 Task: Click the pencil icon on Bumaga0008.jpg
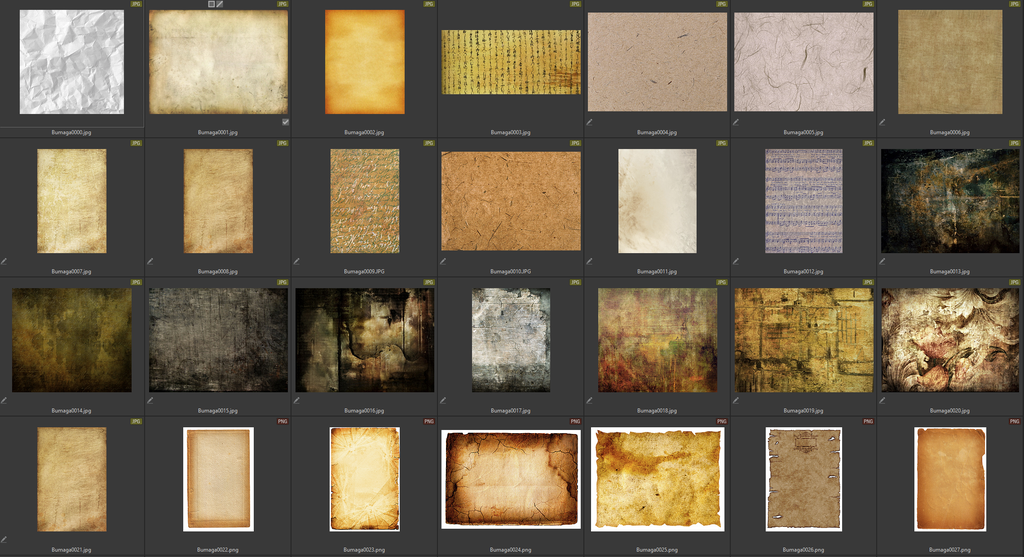(x=150, y=261)
